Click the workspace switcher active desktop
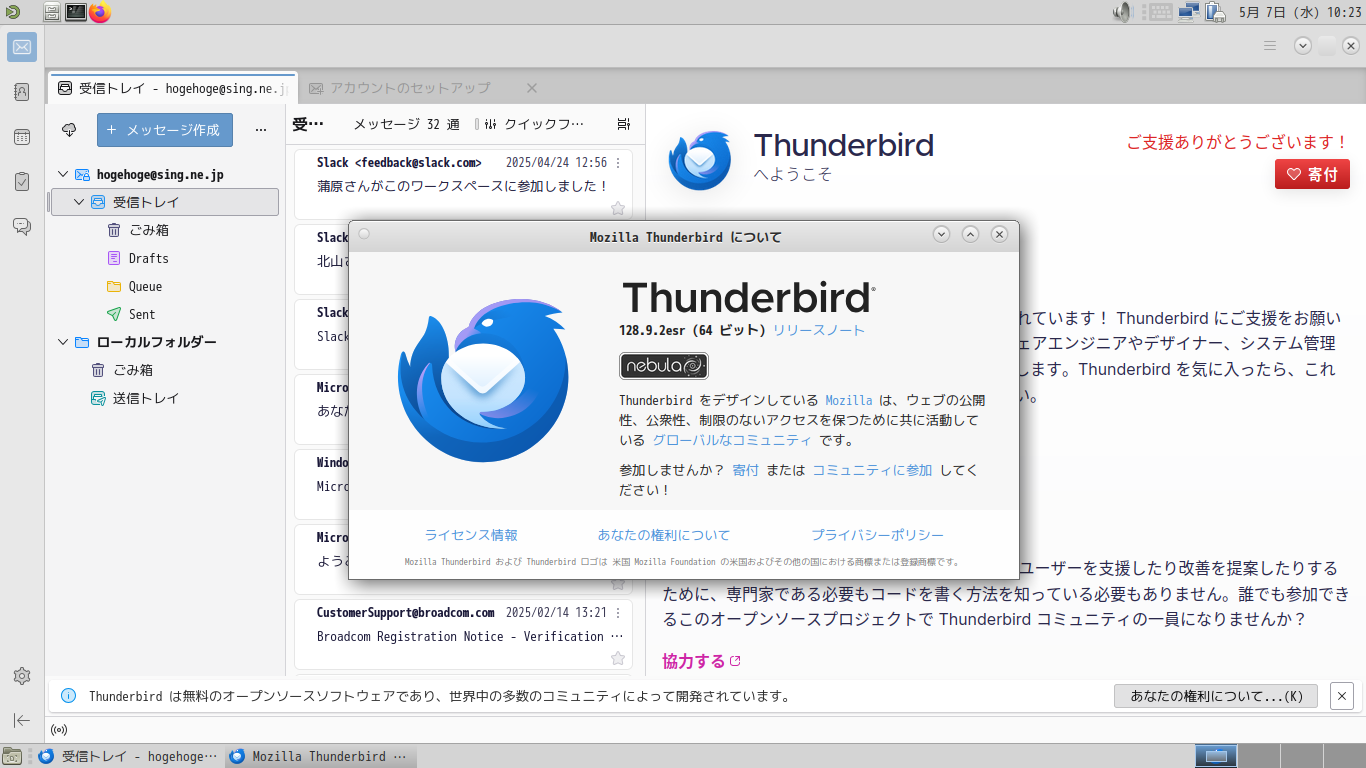1366x768 pixels. [1216, 756]
